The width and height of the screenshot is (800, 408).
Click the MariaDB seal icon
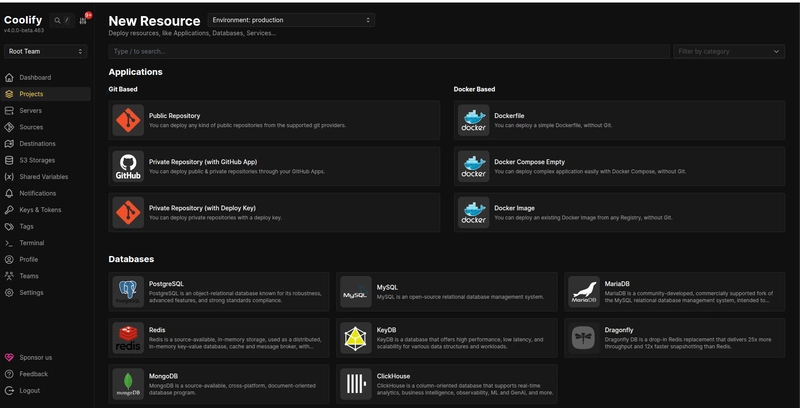(583, 291)
